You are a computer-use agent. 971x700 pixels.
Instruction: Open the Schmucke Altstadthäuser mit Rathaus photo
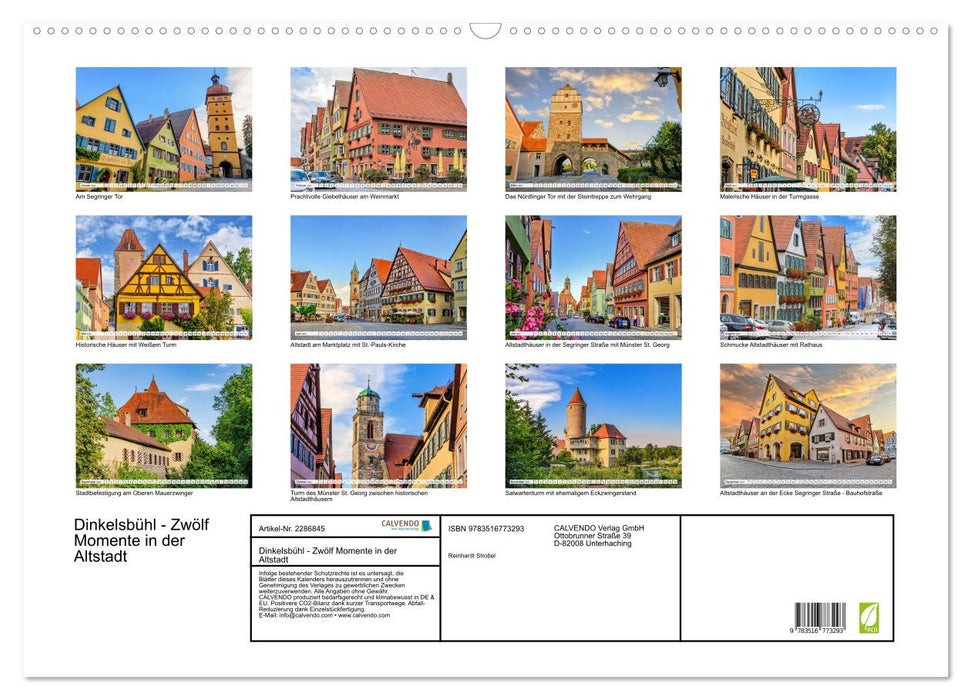[808, 278]
